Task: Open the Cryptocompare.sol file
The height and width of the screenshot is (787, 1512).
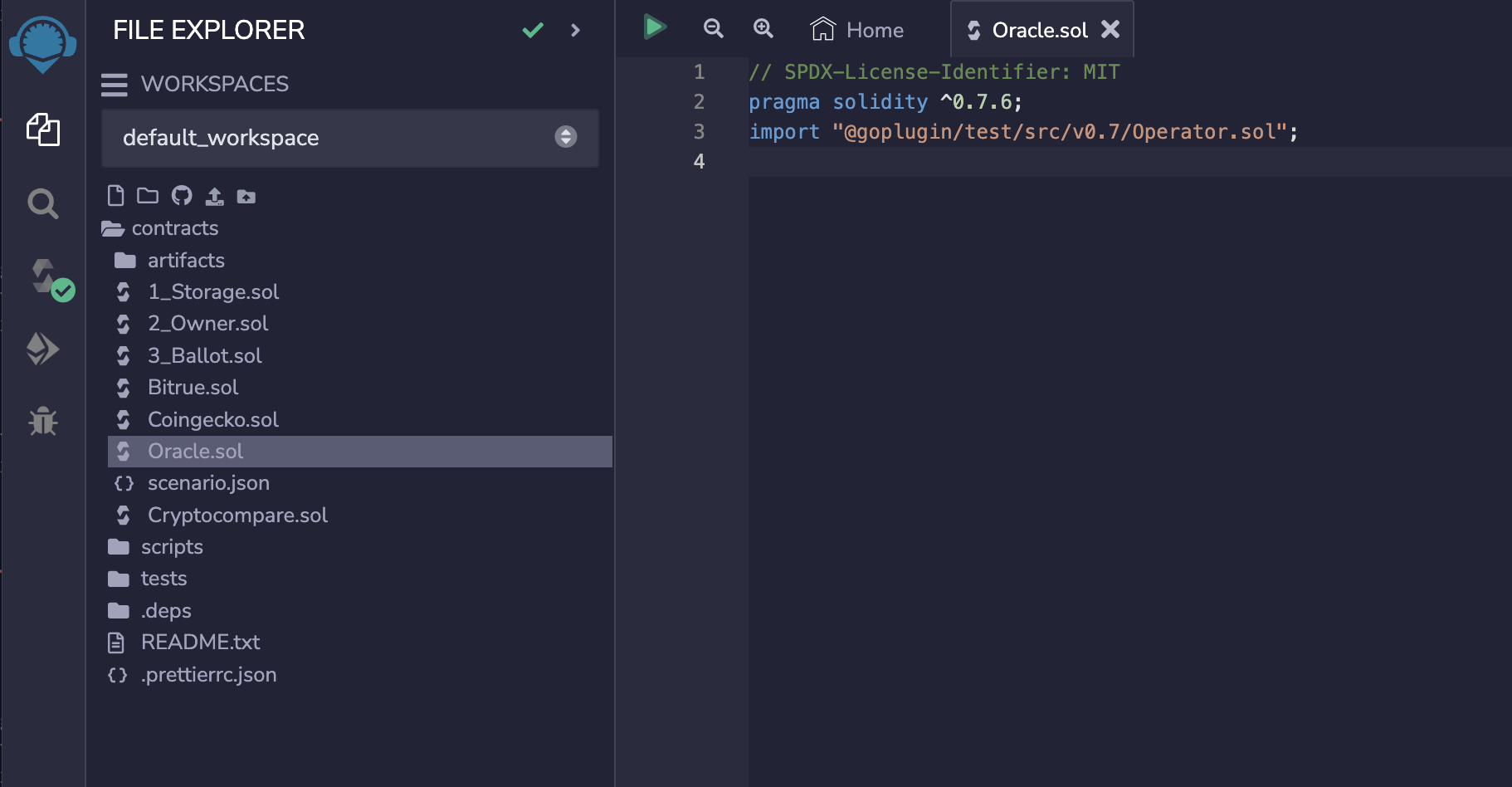Action: (x=237, y=515)
